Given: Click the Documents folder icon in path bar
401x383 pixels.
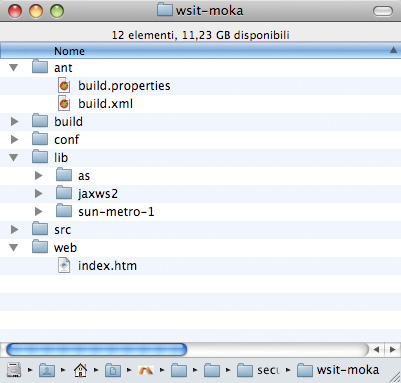Looking at the screenshot, I should [113, 370].
